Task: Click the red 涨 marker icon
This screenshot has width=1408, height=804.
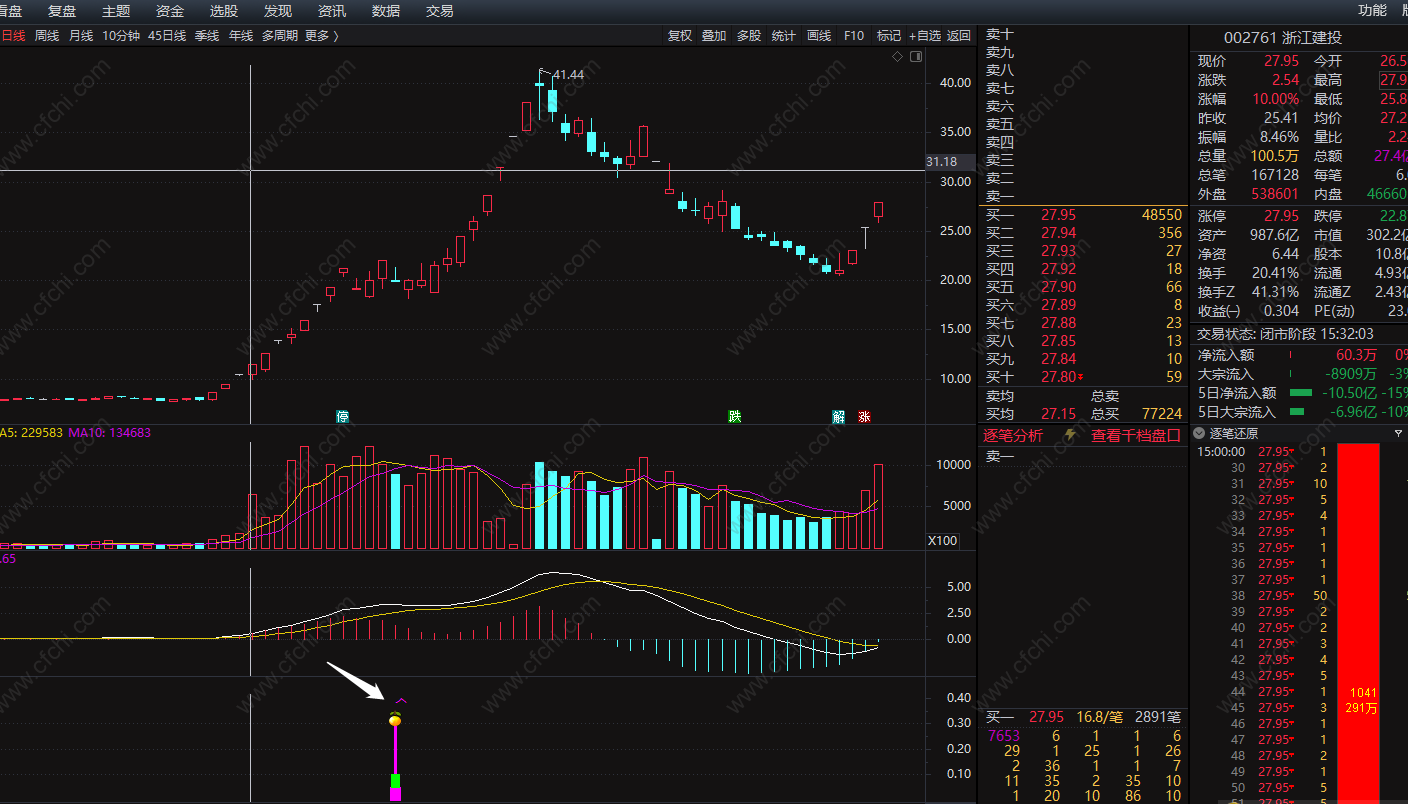Action: coord(864,416)
